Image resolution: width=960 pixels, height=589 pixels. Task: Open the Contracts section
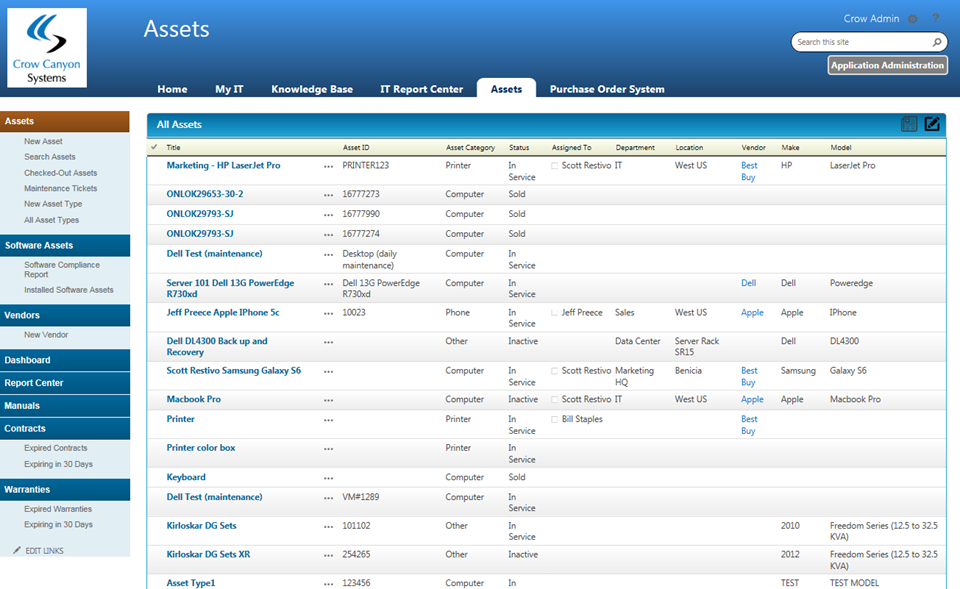pyautogui.click(x=65, y=428)
